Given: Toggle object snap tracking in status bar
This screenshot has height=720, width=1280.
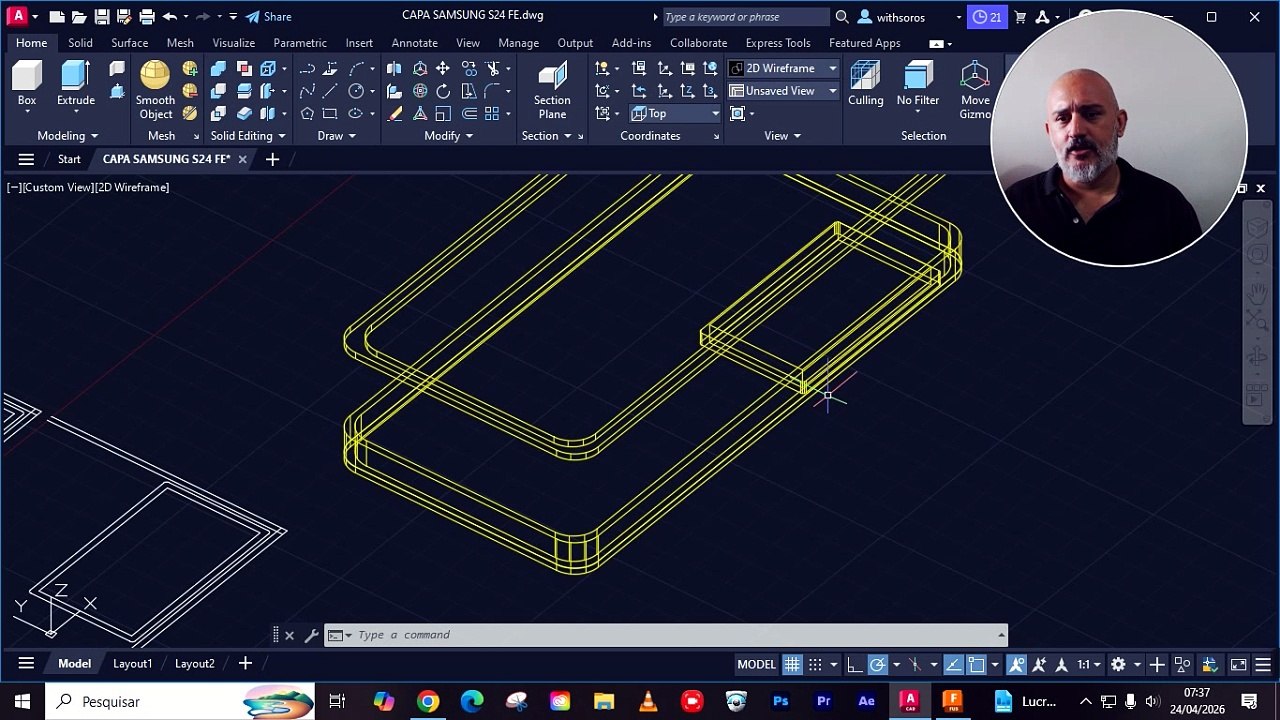Looking at the screenshot, I should click(953, 664).
